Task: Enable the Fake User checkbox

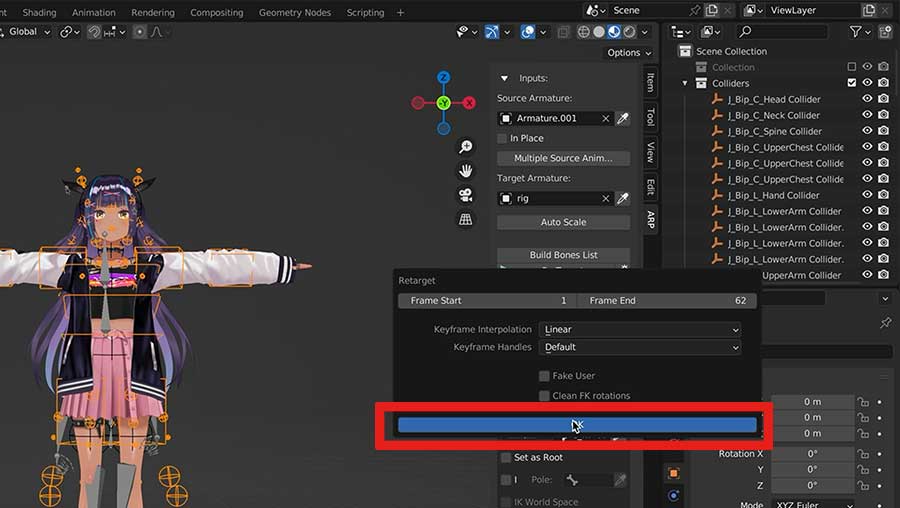Action: point(544,376)
